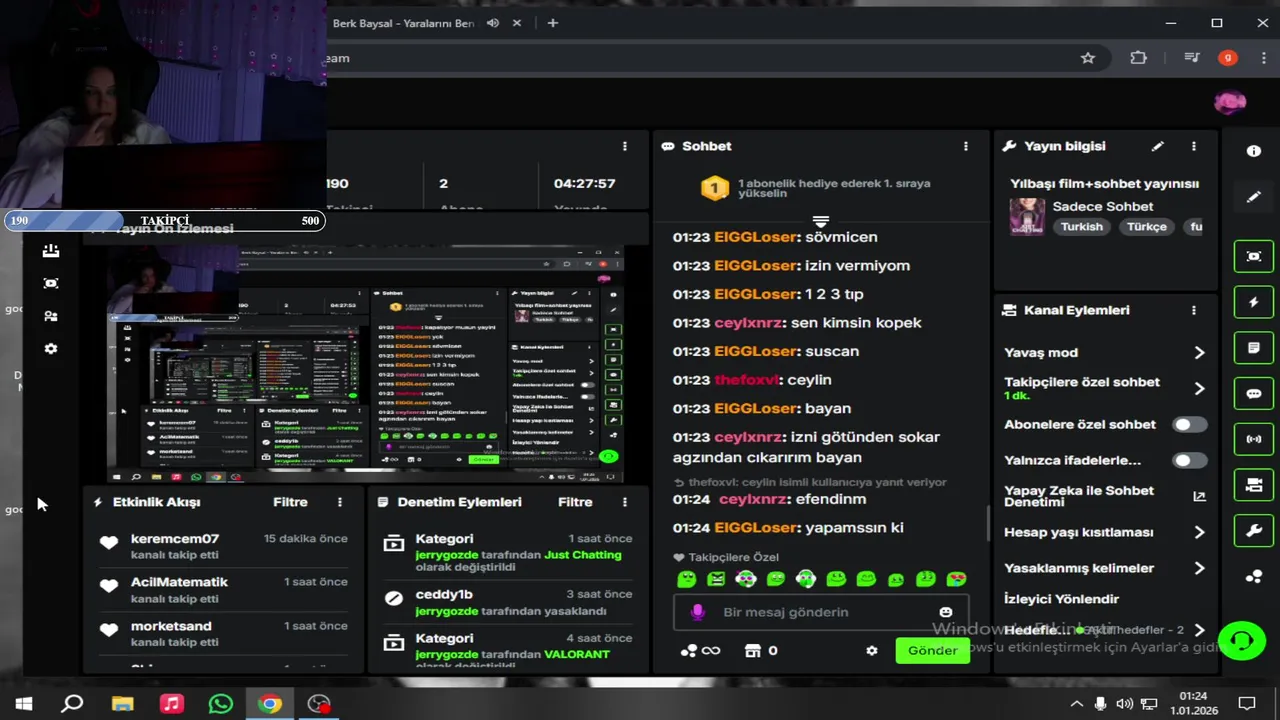Expand Takipçilere özel sohbet options
1280x720 pixels.
[1199, 389]
